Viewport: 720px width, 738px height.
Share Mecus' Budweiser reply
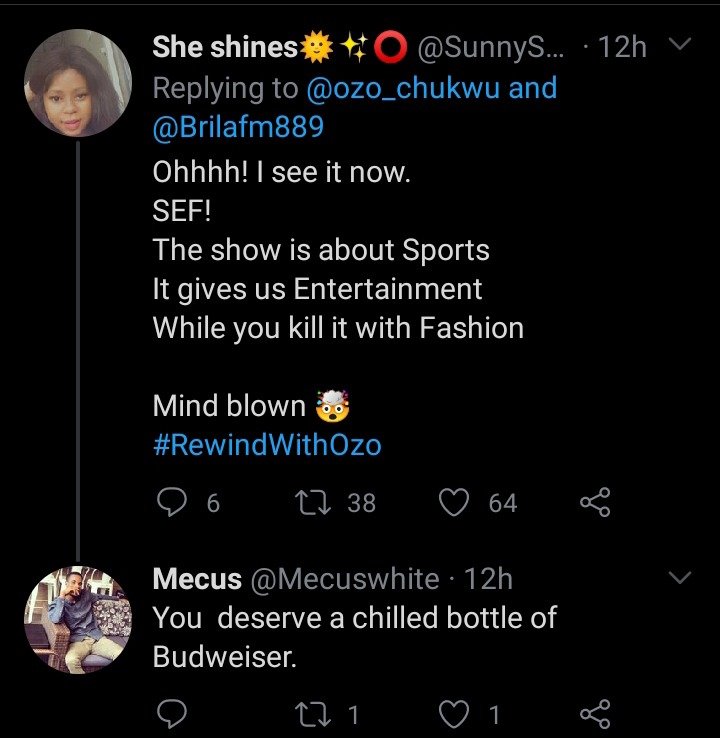(x=595, y=713)
